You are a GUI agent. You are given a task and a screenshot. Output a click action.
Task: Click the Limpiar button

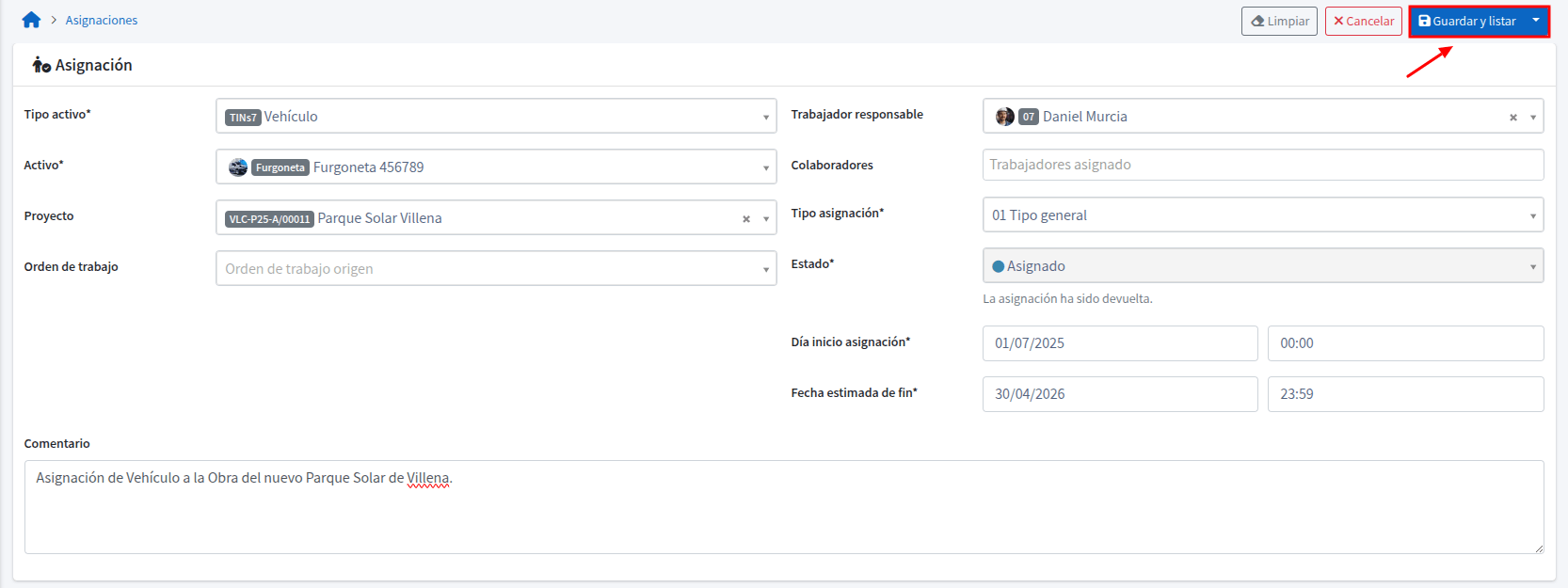1279,21
